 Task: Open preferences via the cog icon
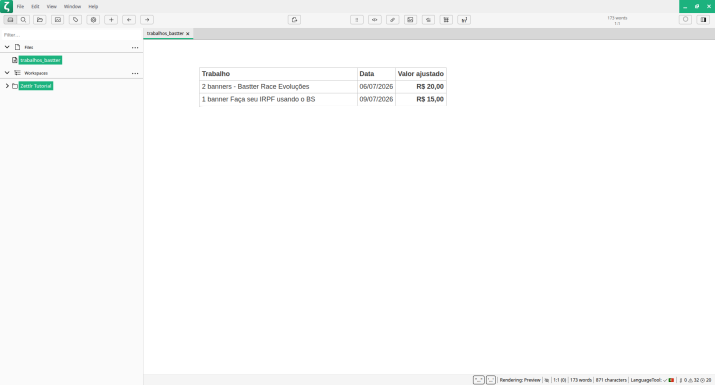(x=93, y=20)
